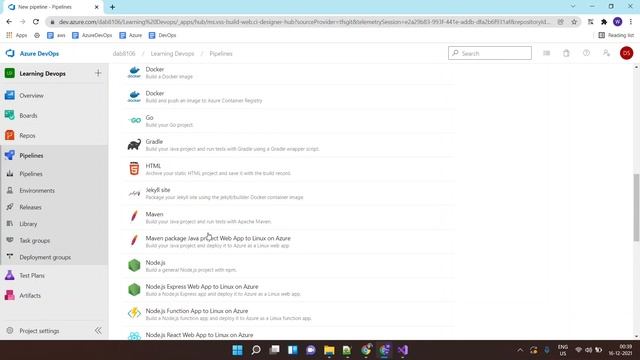Open Windows taskbar search
640x360 pixels.
pyautogui.click(x=256, y=350)
